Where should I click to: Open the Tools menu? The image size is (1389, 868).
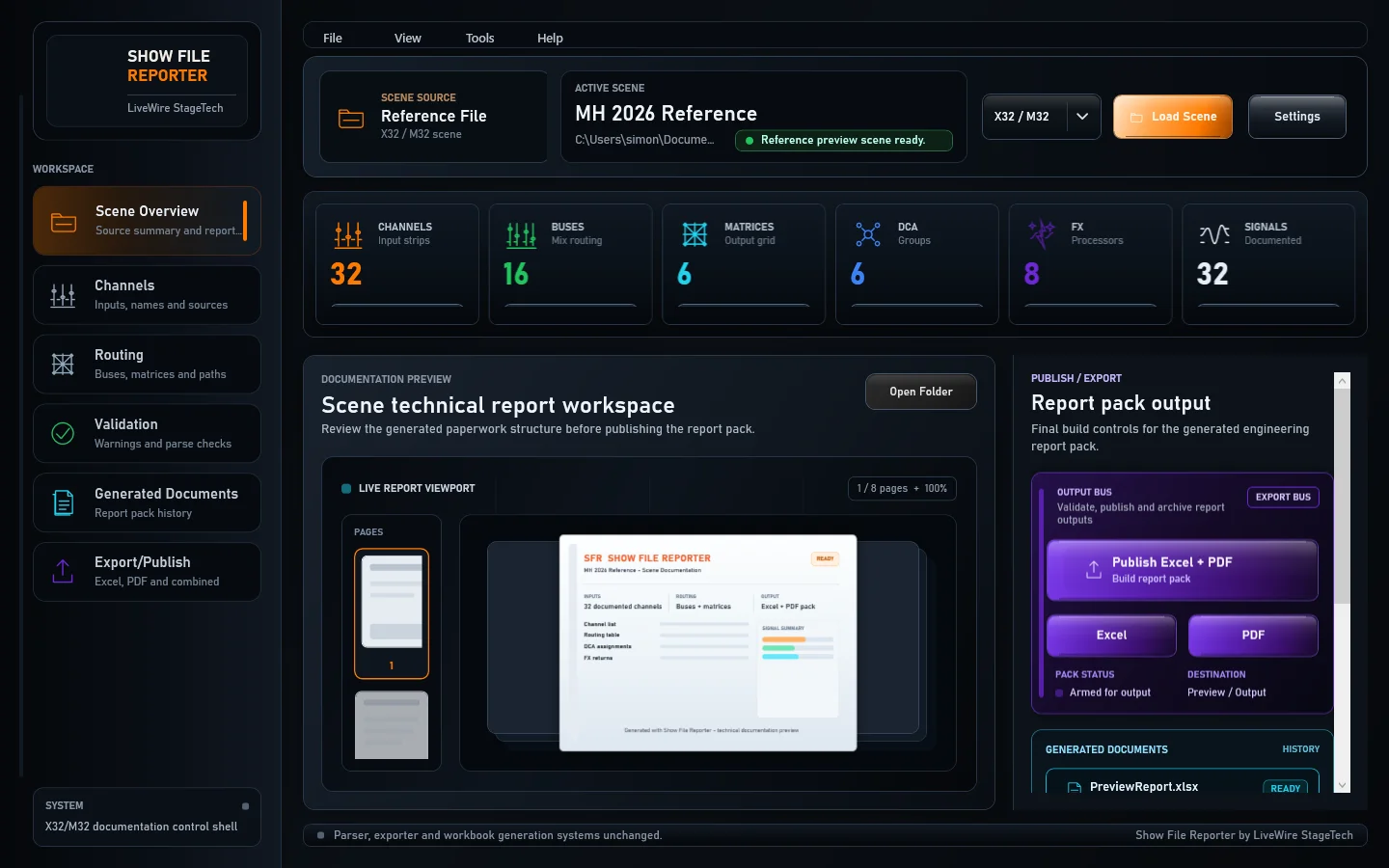480,39
